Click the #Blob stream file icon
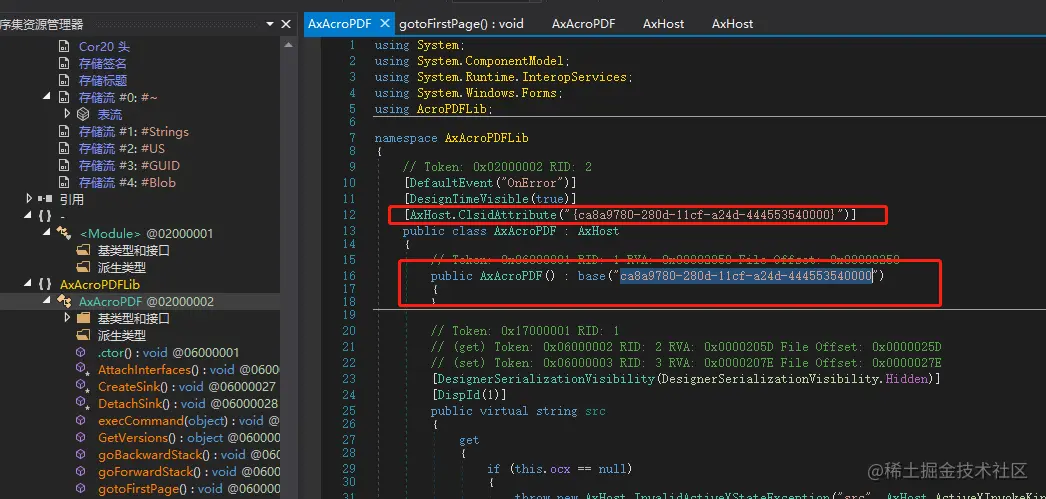 click(64, 183)
